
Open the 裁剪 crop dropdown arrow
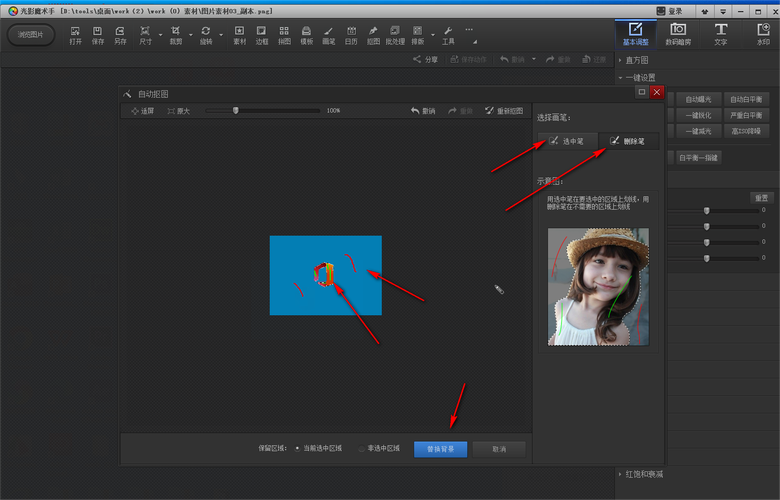tap(191, 33)
